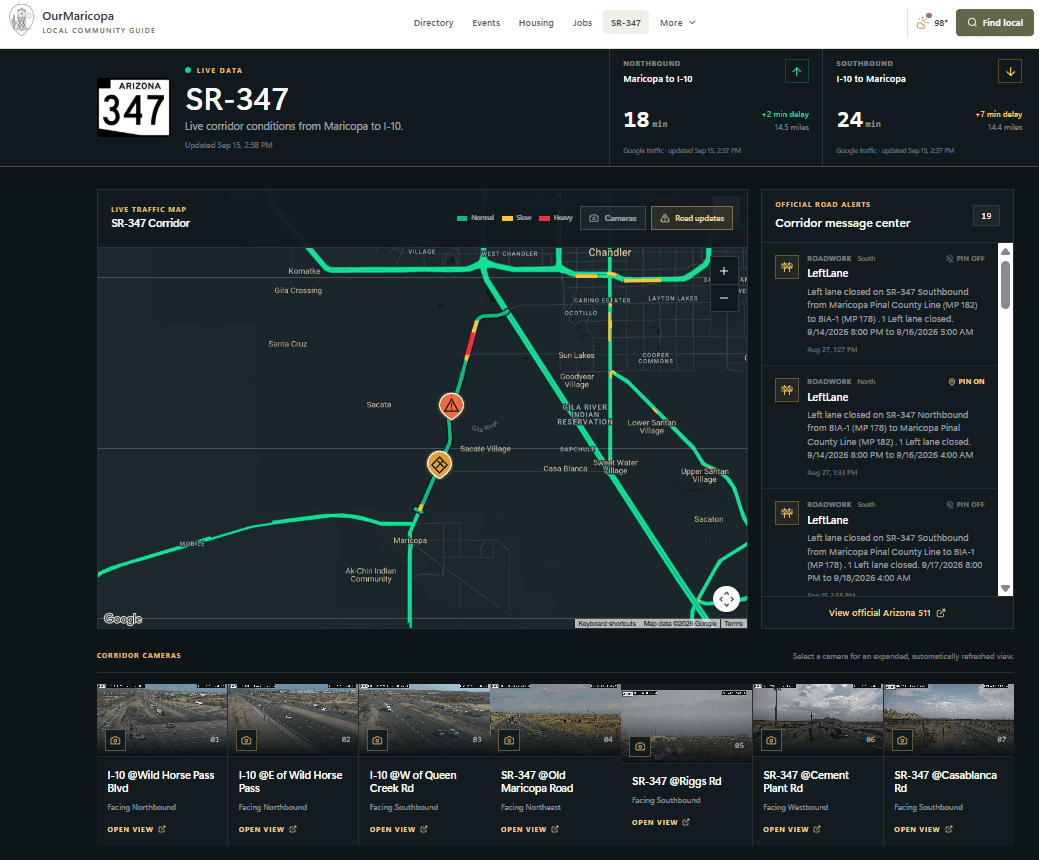1039x860 pixels.
Task: Open view for I-10 @Wild Horse Pass Blvd
Action: (137, 830)
